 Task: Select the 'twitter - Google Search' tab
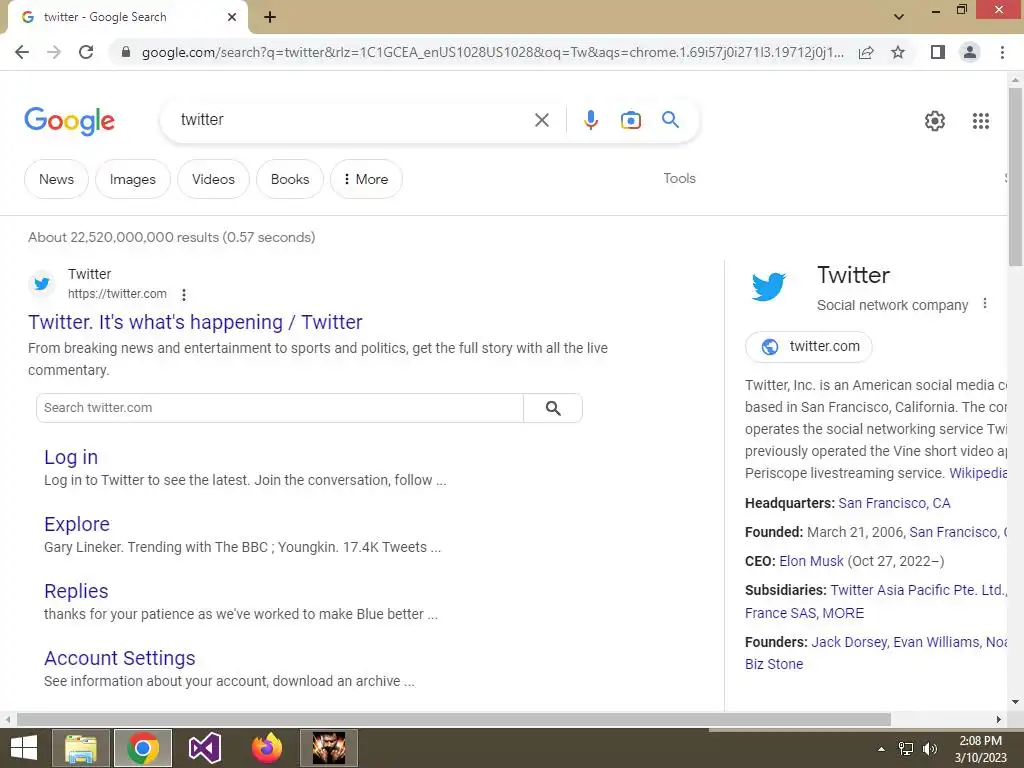click(127, 18)
